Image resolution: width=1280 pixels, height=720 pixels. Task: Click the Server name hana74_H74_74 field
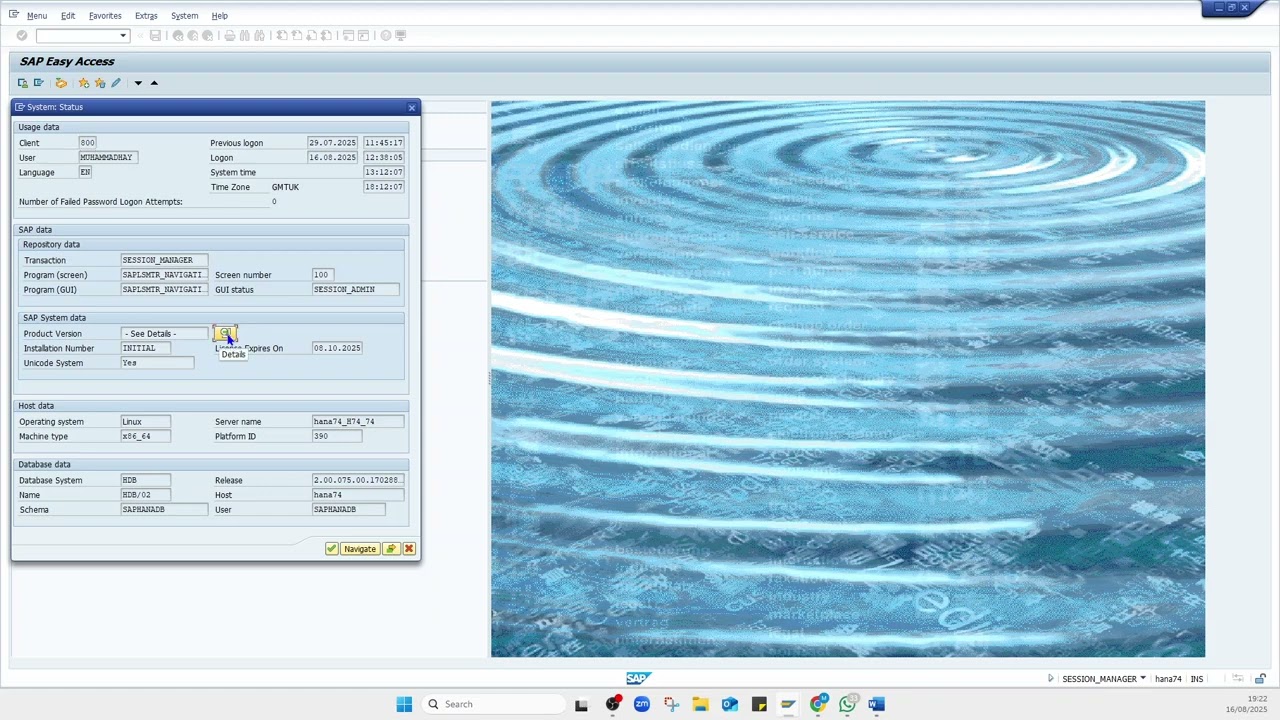tap(357, 421)
